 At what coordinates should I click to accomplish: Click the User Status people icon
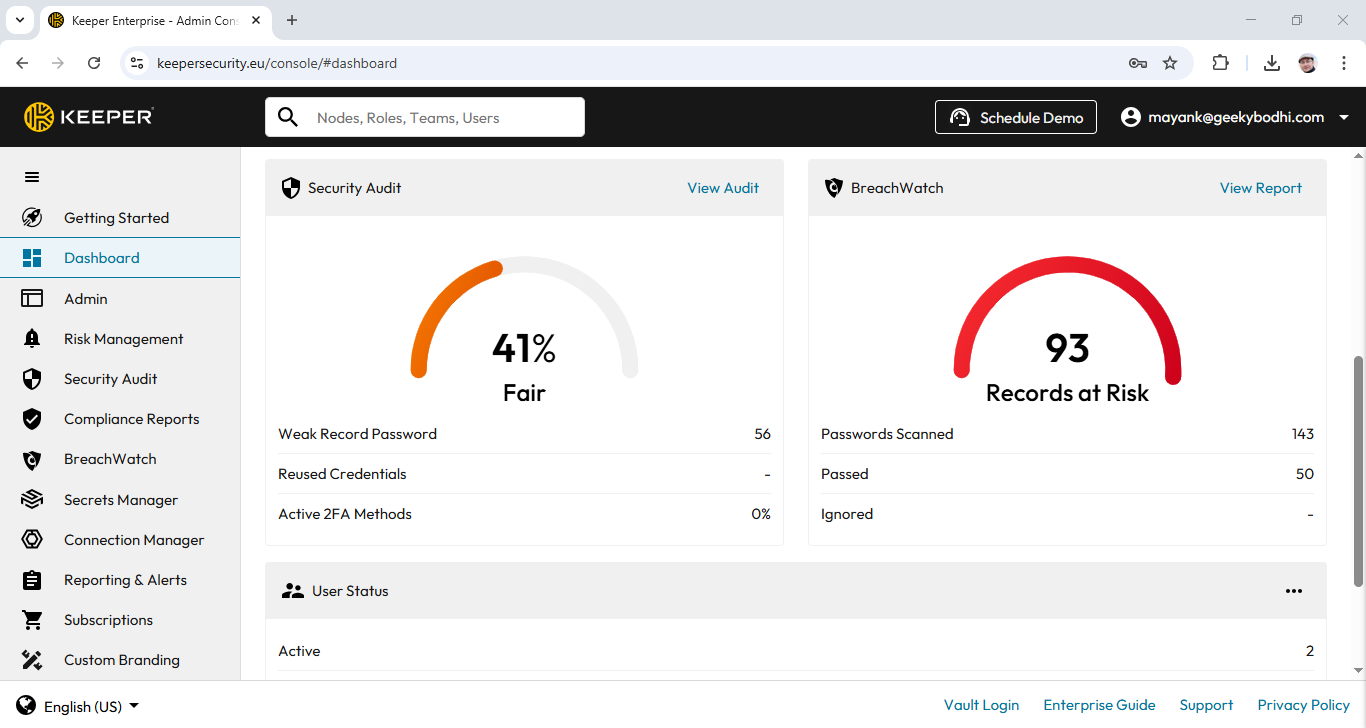[x=292, y=591]
